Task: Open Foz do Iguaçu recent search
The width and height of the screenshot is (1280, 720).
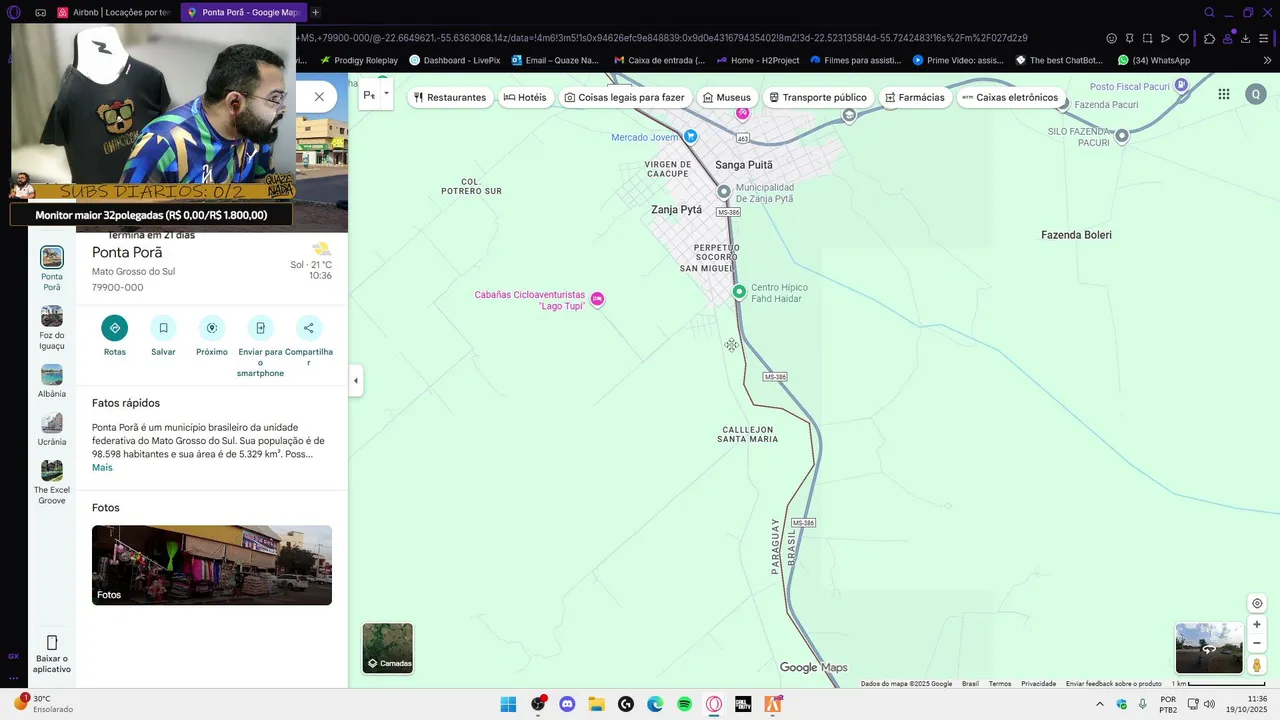Action: [52, 328]
